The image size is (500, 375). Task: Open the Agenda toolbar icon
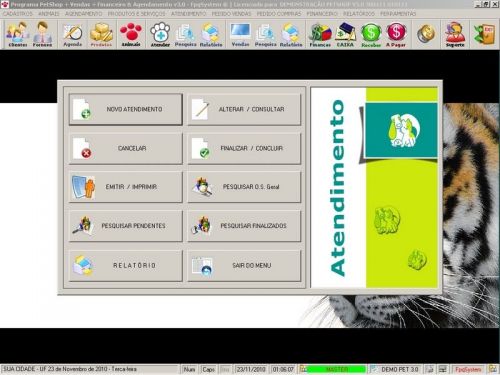coord(73,34)
